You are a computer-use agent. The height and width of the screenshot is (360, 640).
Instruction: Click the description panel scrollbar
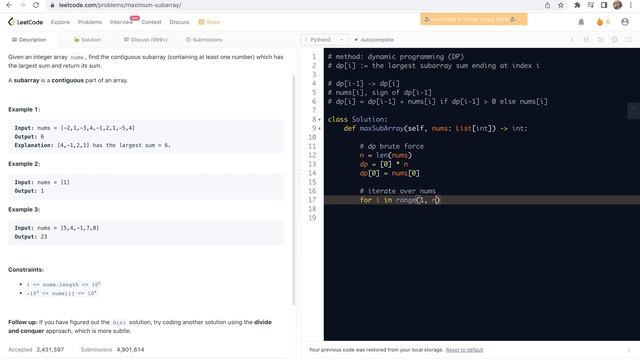(293, 190)
